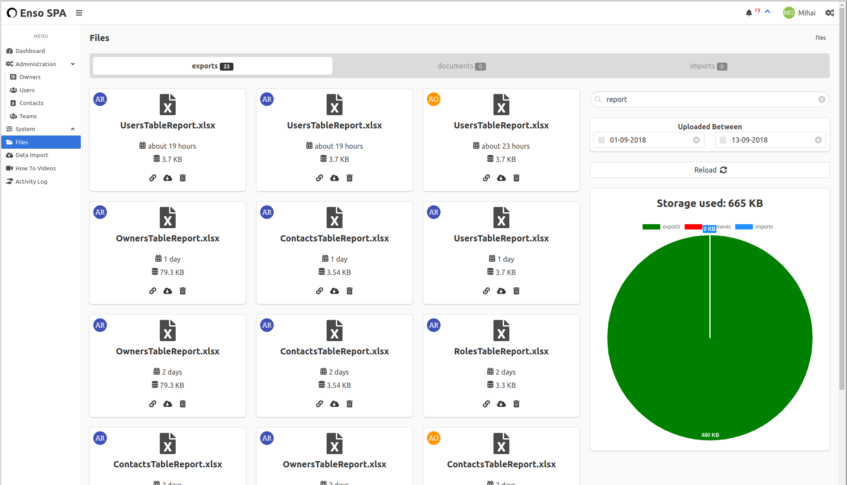The height and width of the screenshot is (485, 847).
Task: Click the page vertical scrollbar
Action: (842, 200)
